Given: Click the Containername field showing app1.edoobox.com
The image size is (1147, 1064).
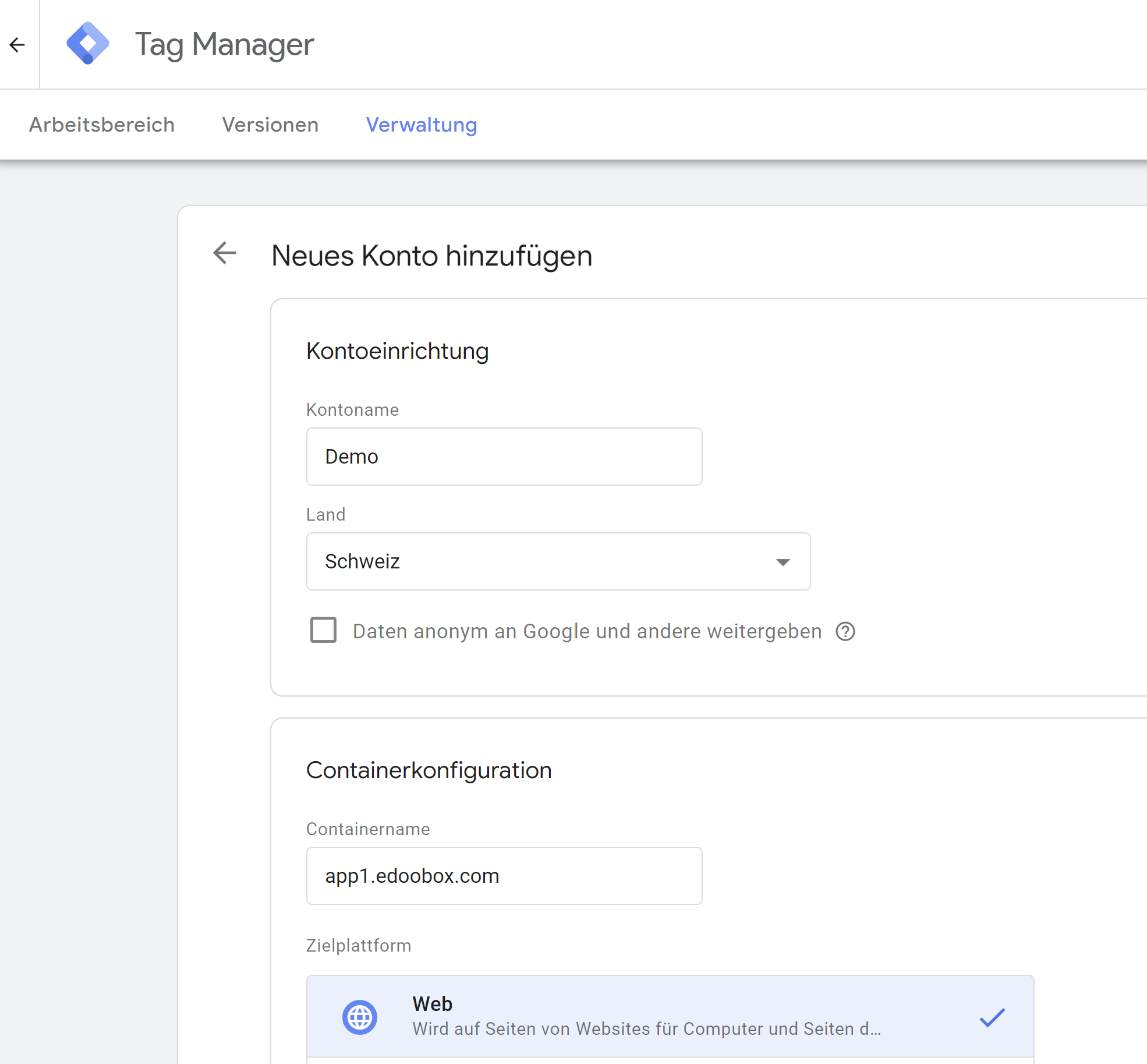Looking at the screenshot, I should click(x=504, y=876).
